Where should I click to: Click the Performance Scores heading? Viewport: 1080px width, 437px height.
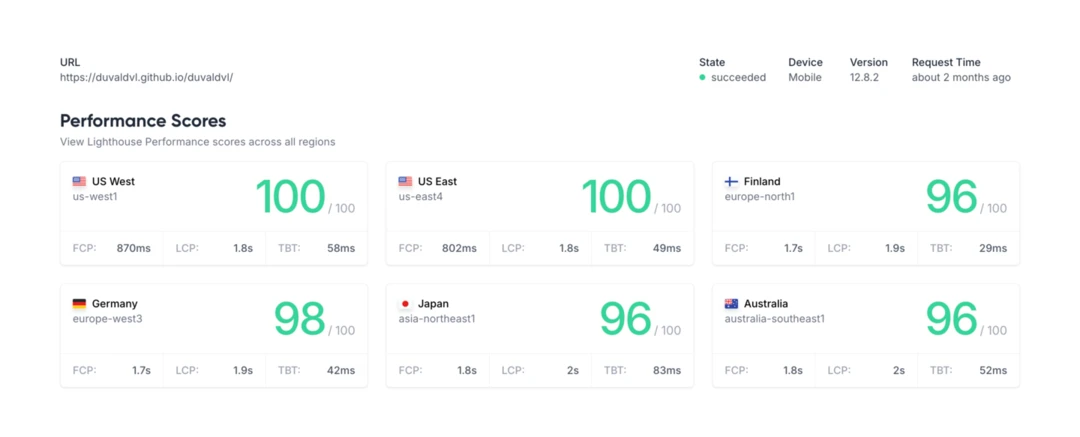(x=143, y=121)
